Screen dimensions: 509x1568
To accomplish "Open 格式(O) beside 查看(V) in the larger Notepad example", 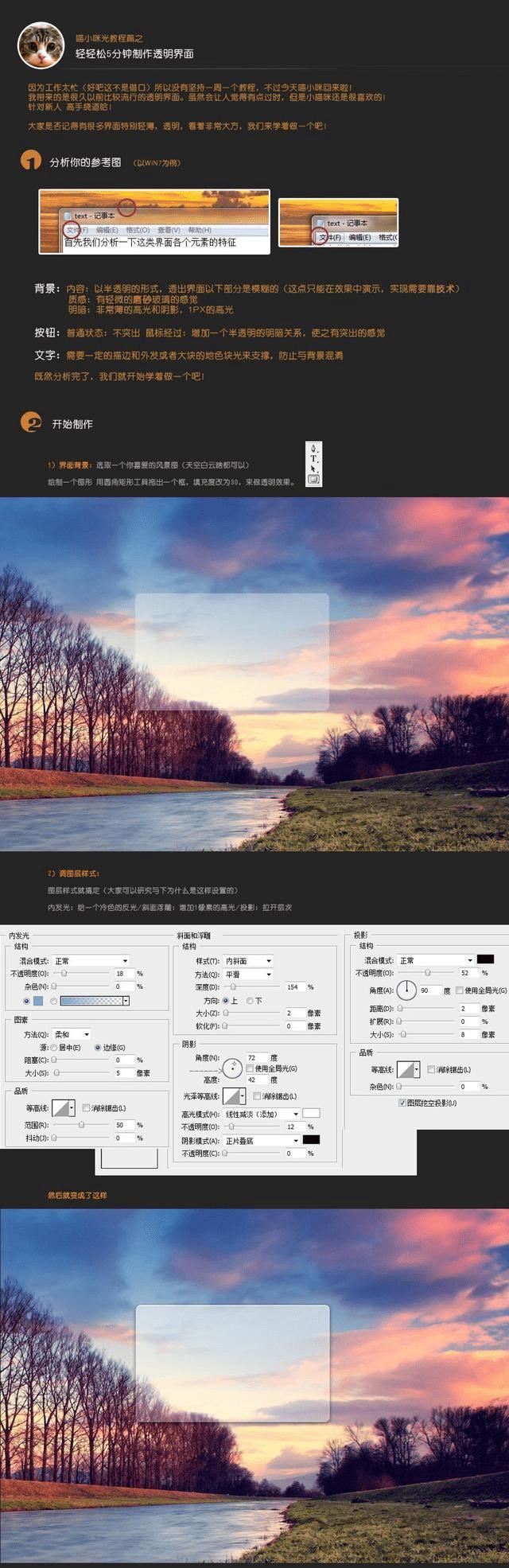I will 138,230.
